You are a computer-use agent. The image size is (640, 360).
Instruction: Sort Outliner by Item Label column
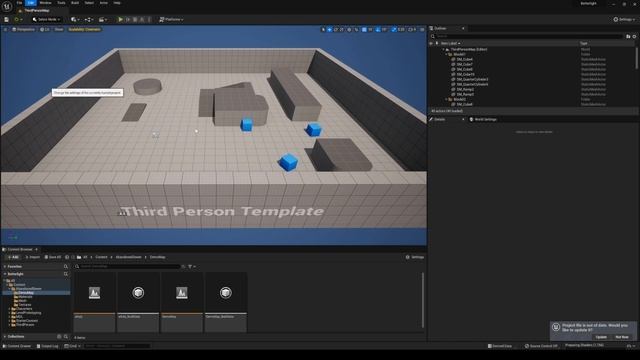tap(450, 43)
